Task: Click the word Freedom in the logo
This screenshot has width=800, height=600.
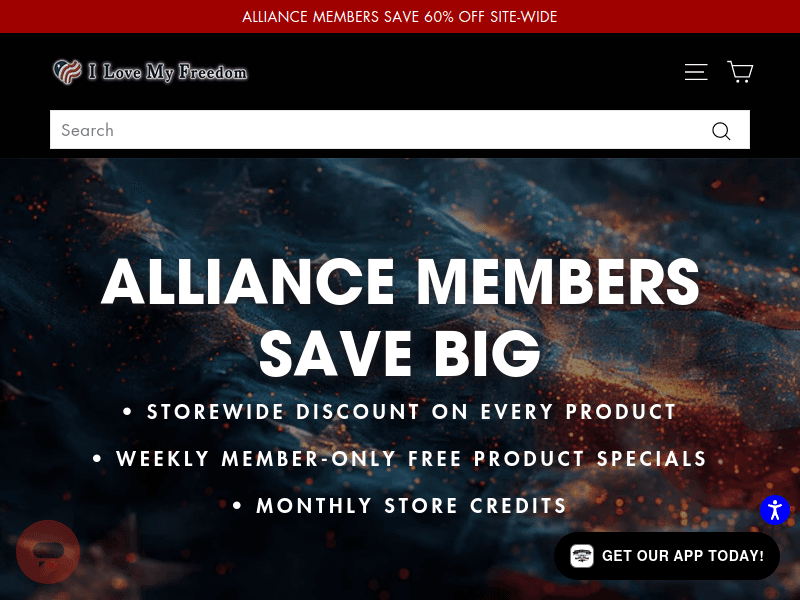Action: tap(213, 72)
